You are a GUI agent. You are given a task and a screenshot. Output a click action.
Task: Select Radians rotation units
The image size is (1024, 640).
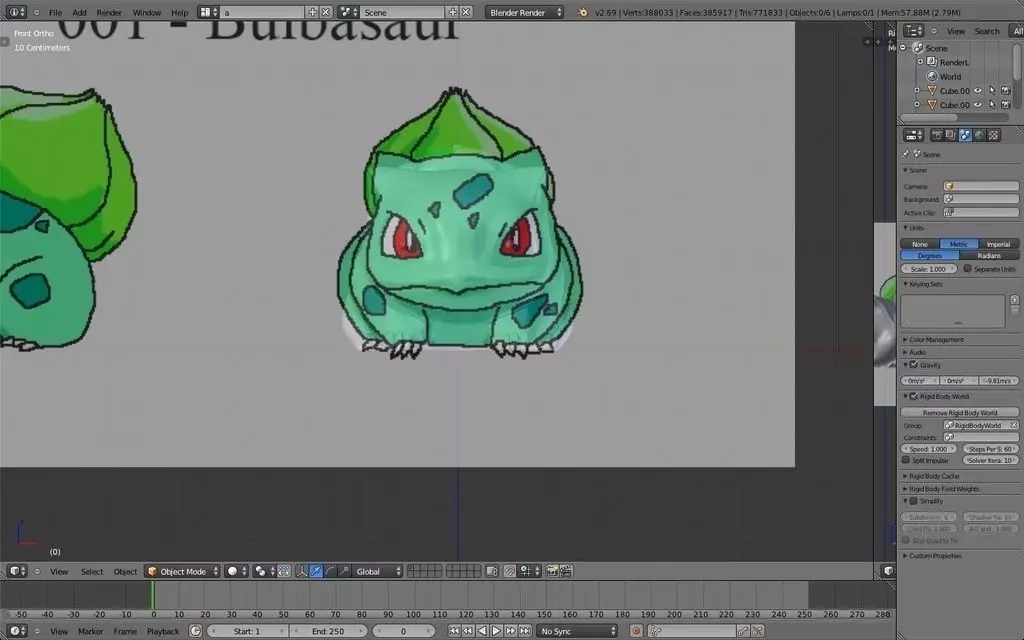[989, 256]
